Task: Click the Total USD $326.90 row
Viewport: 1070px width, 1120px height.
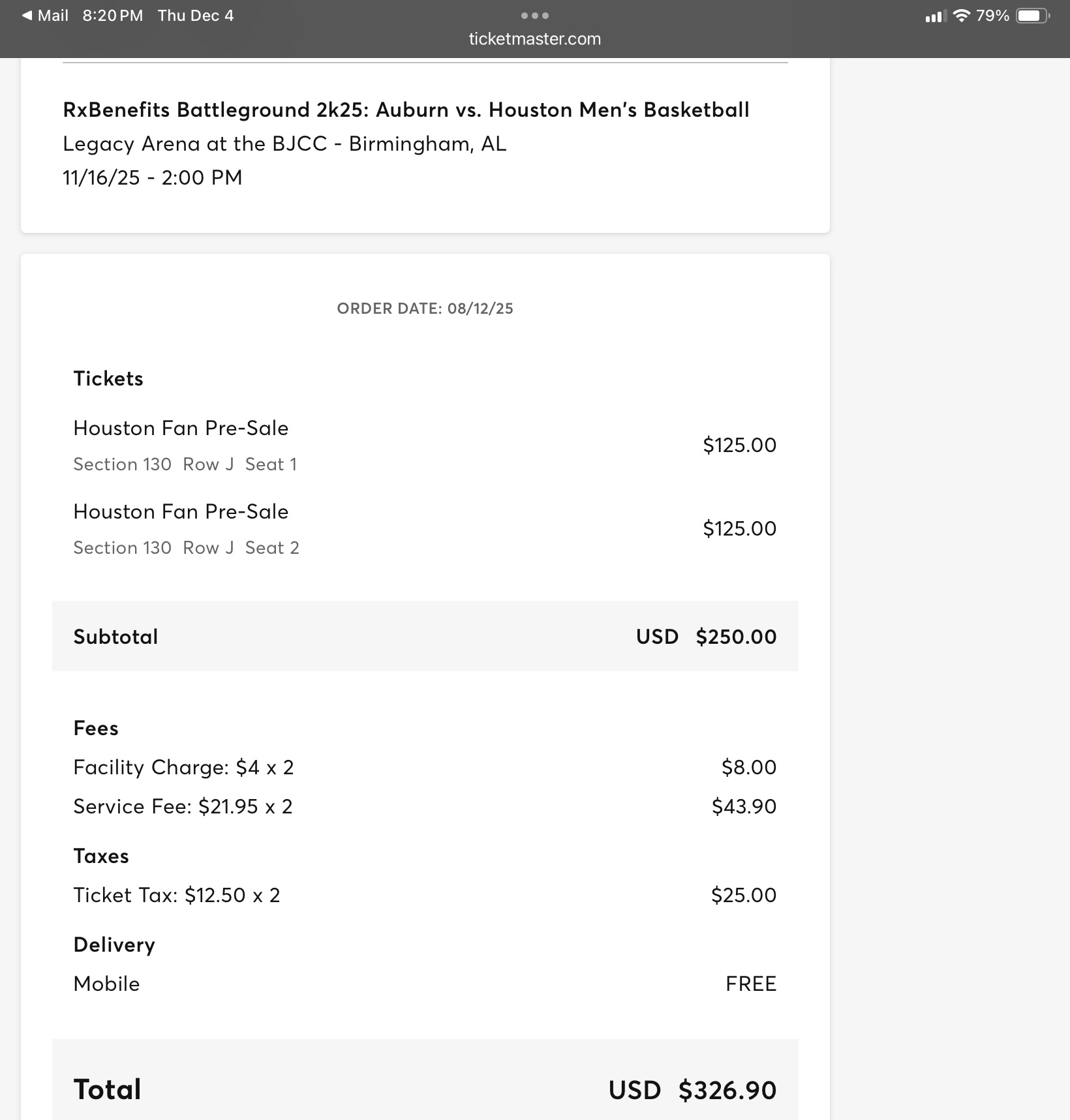Action: 425,1089
